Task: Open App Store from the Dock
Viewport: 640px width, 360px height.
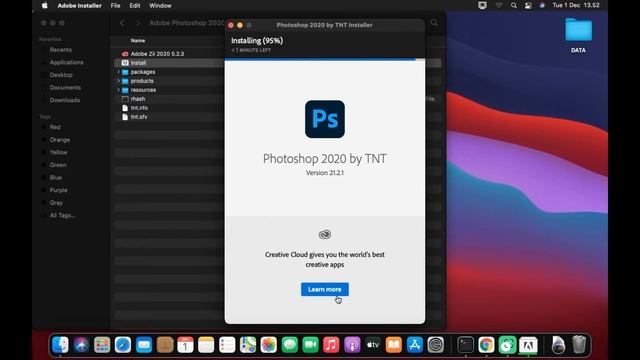Action: [x=415, y=345]
